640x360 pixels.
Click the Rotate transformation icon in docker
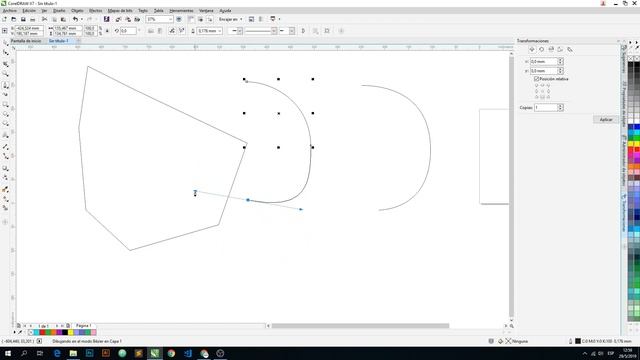541,49
